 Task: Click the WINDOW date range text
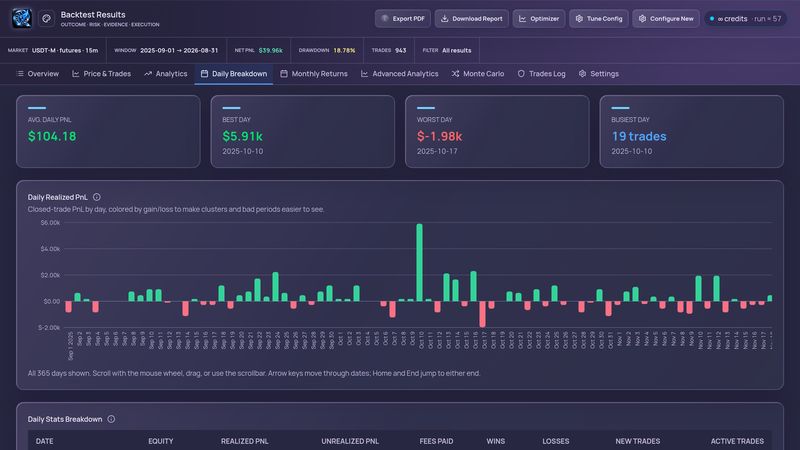click(179, 51)
